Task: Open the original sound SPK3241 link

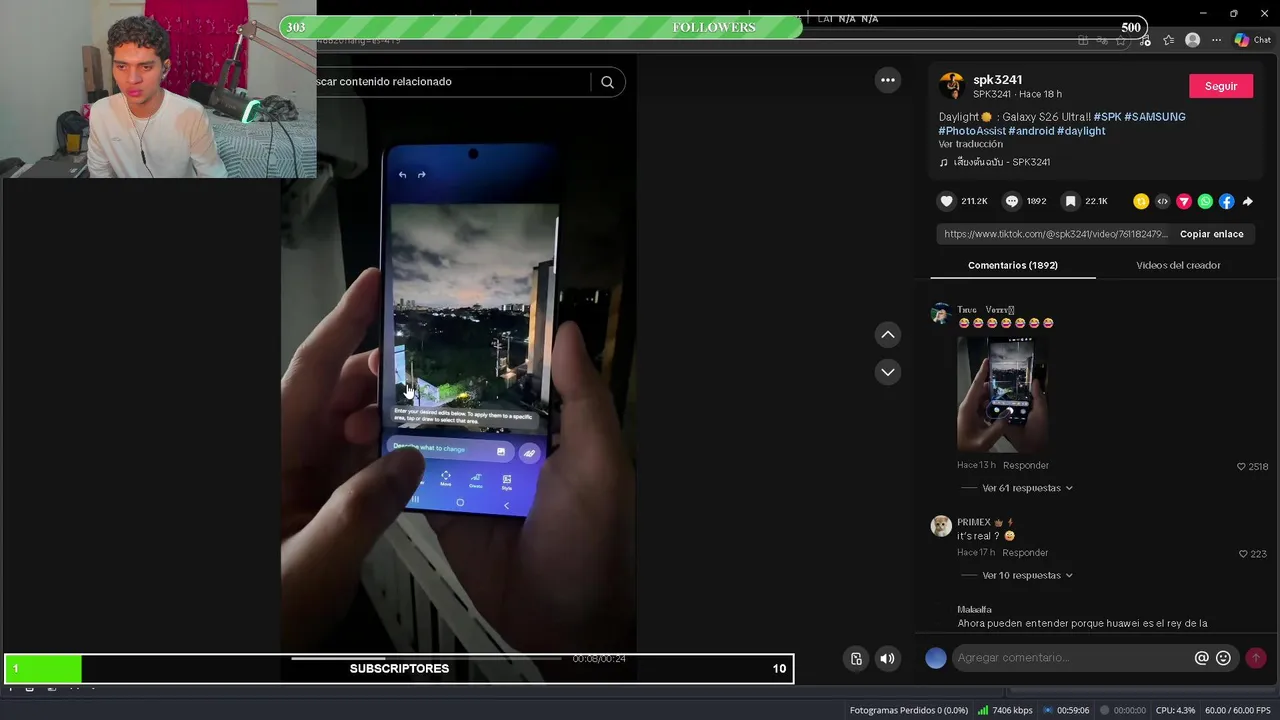Action: pos(994,162)
